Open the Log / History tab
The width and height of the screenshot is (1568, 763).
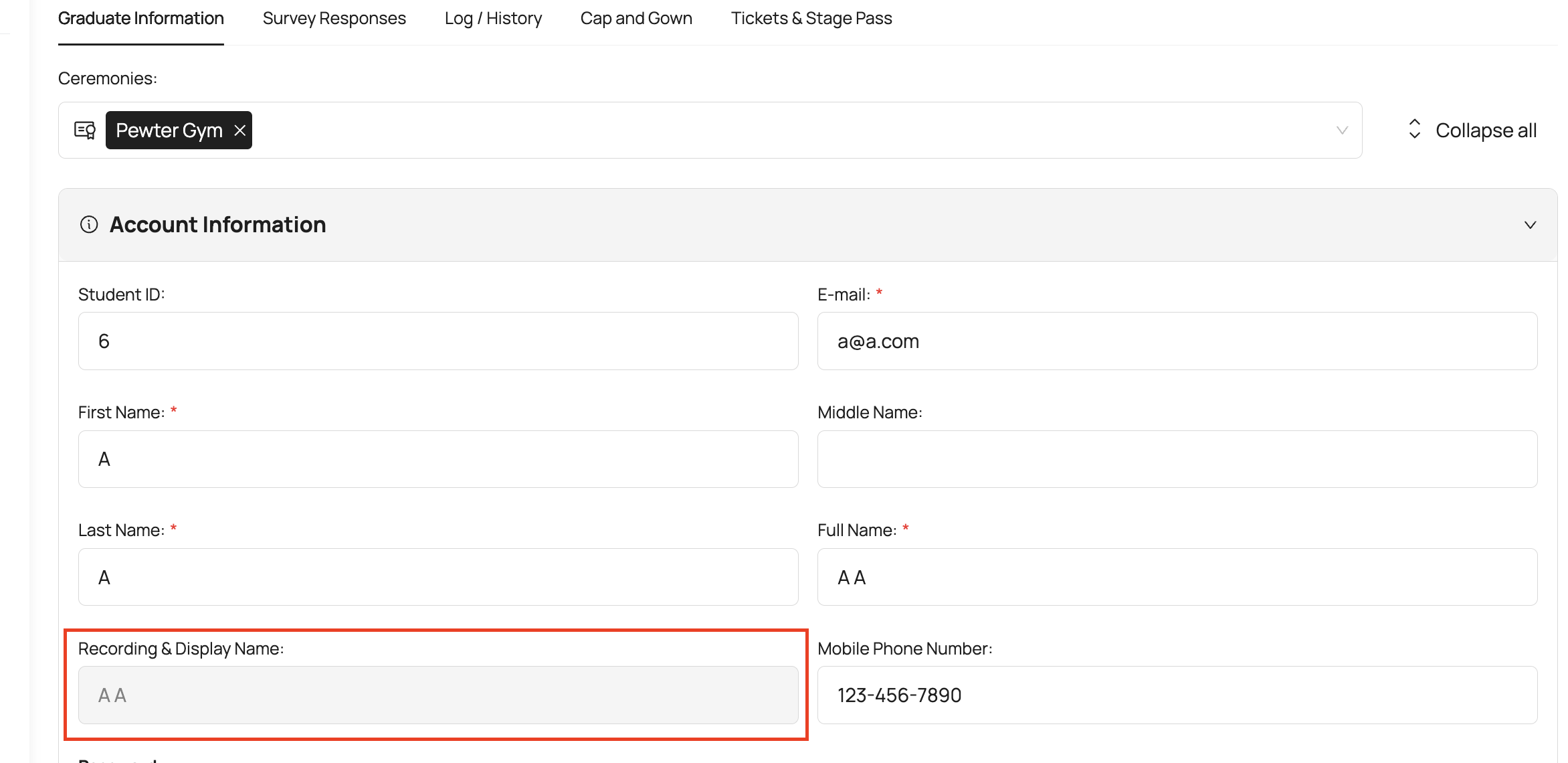click(x=493, y=19)
